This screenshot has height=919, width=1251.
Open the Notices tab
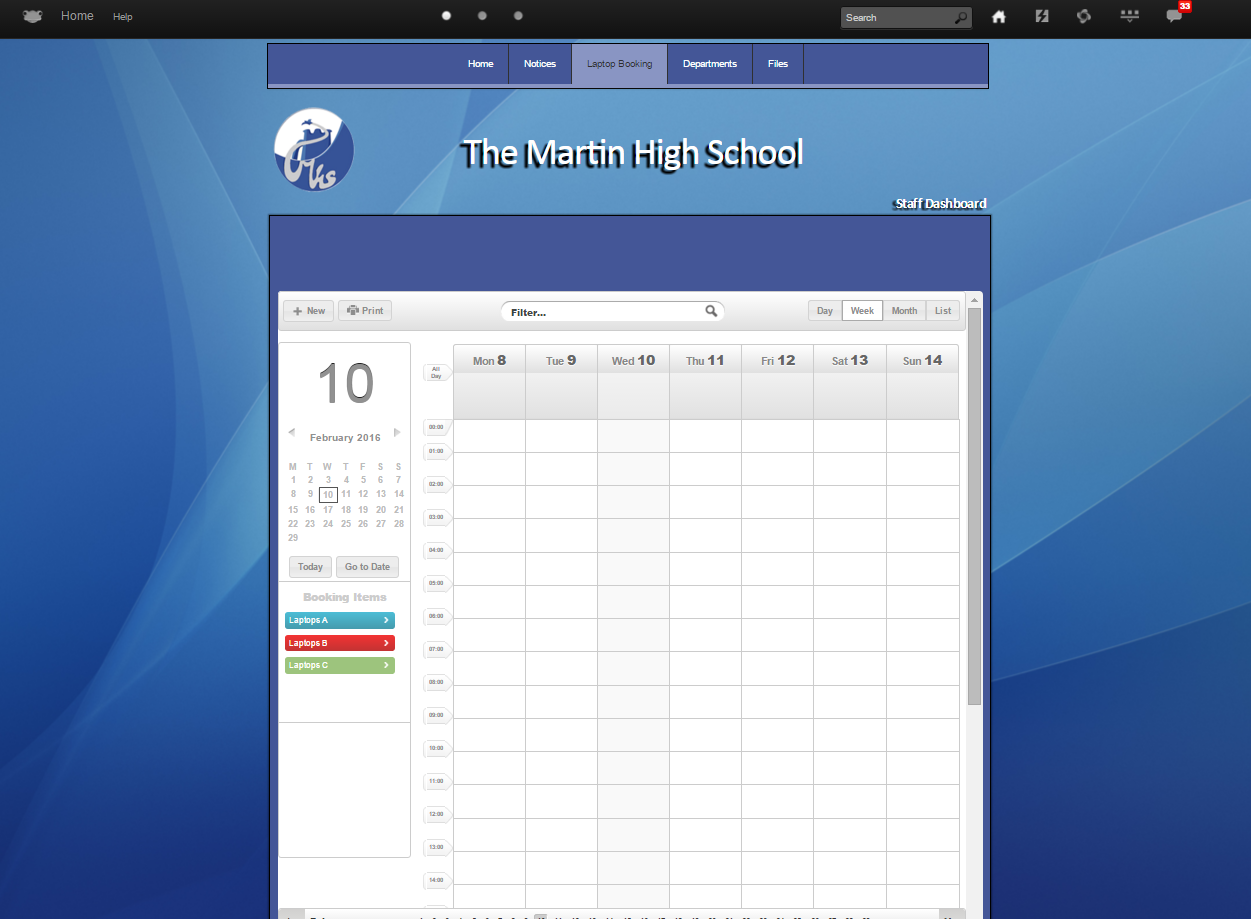click(540, 64)
